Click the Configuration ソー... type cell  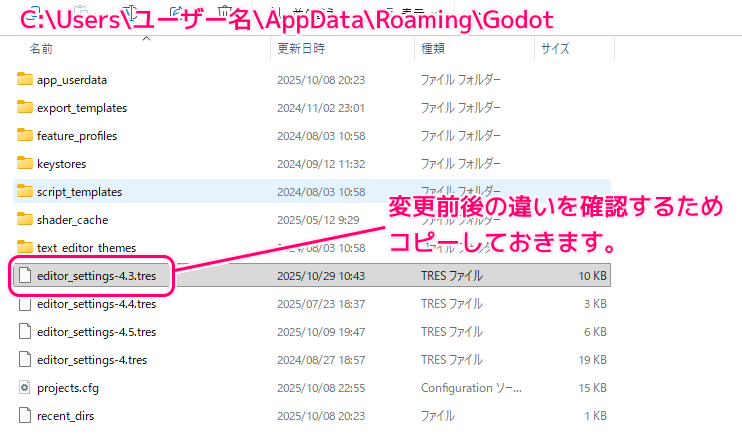471,388
